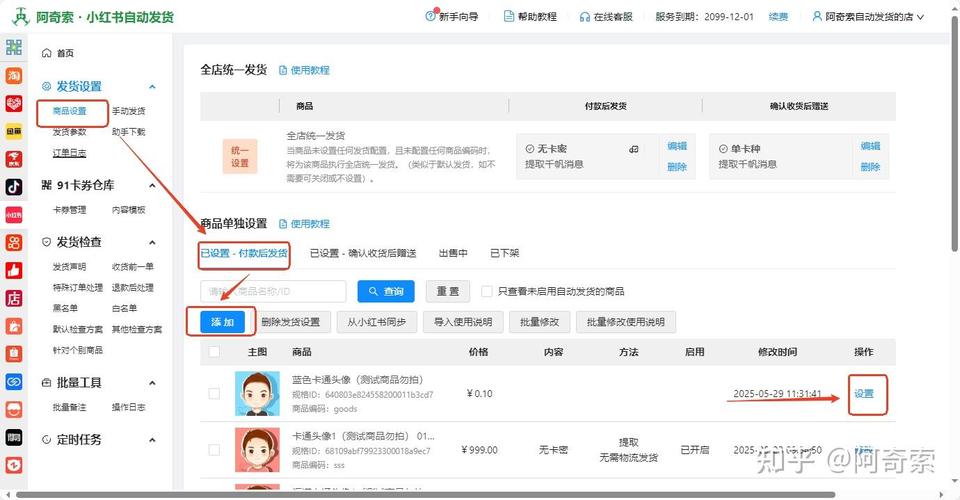Viewport: 960px width, 500px height.
Task: Open the 新手向导 help icon
Action: coord(431,17)
